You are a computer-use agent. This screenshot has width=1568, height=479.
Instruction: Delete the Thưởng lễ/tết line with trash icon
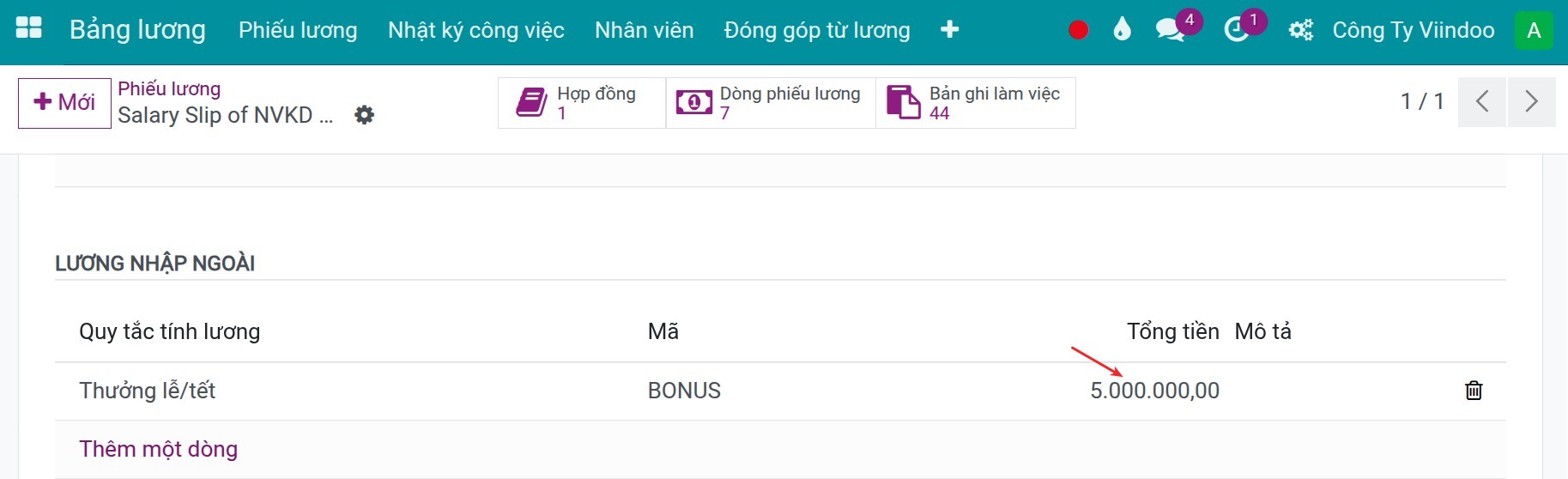(x=1474, y=391)
